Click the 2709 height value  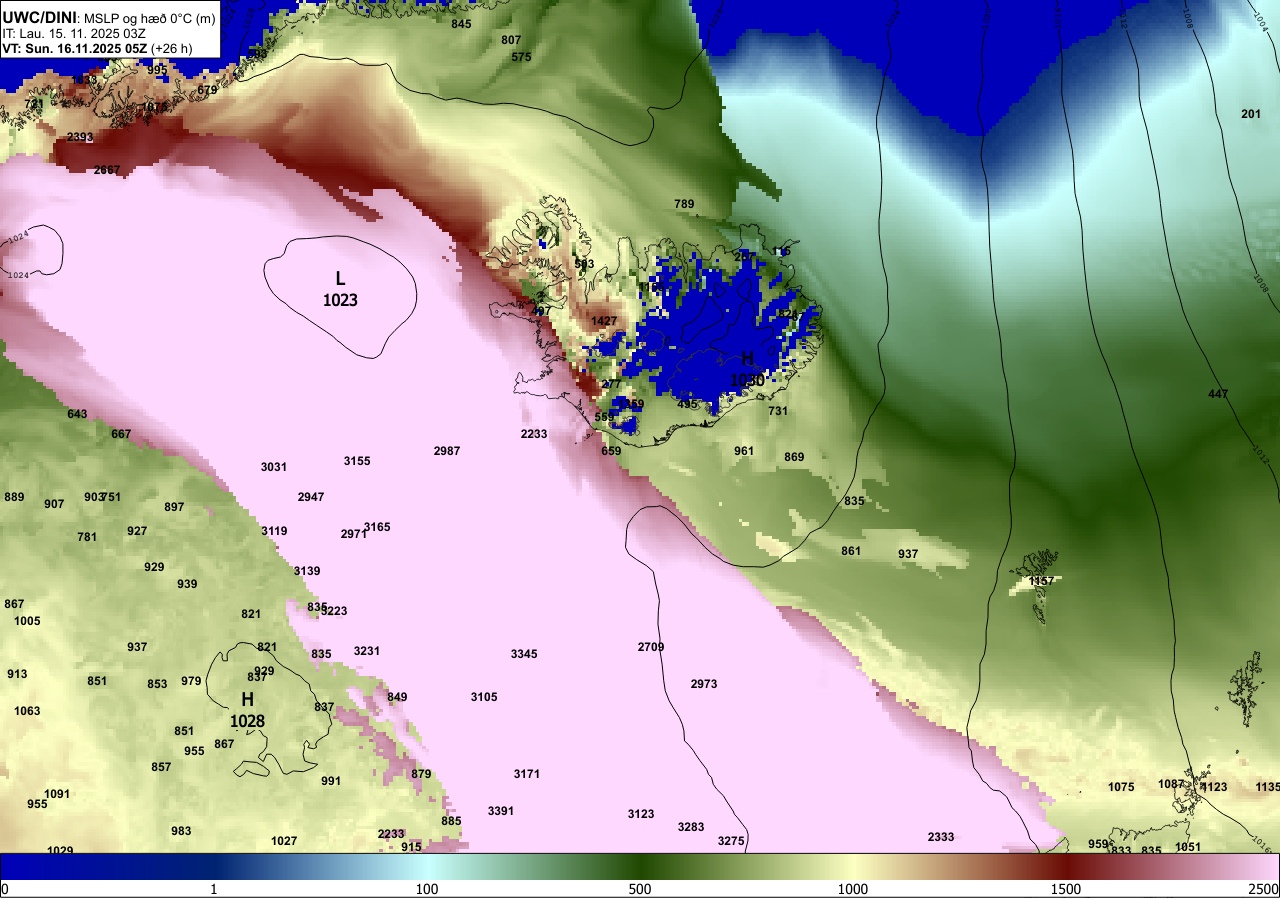pyautogui.click(x=651, y=647)
